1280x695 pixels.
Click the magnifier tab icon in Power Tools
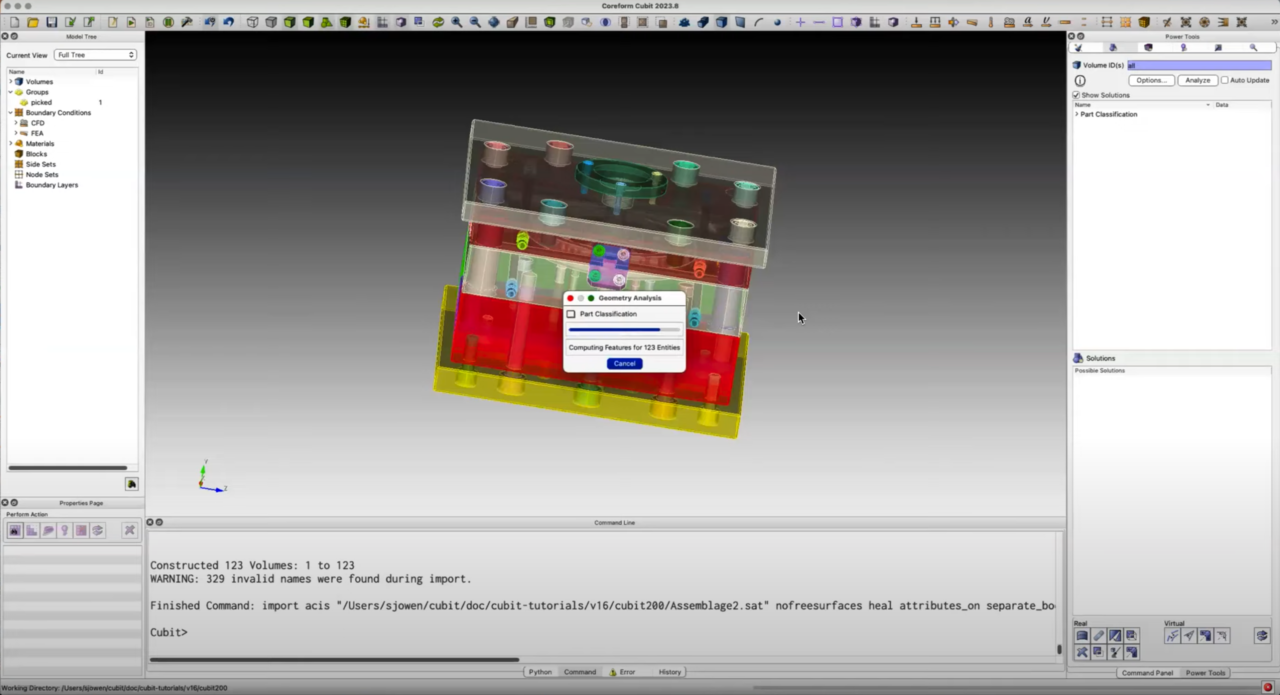[x=1253, y=47]
